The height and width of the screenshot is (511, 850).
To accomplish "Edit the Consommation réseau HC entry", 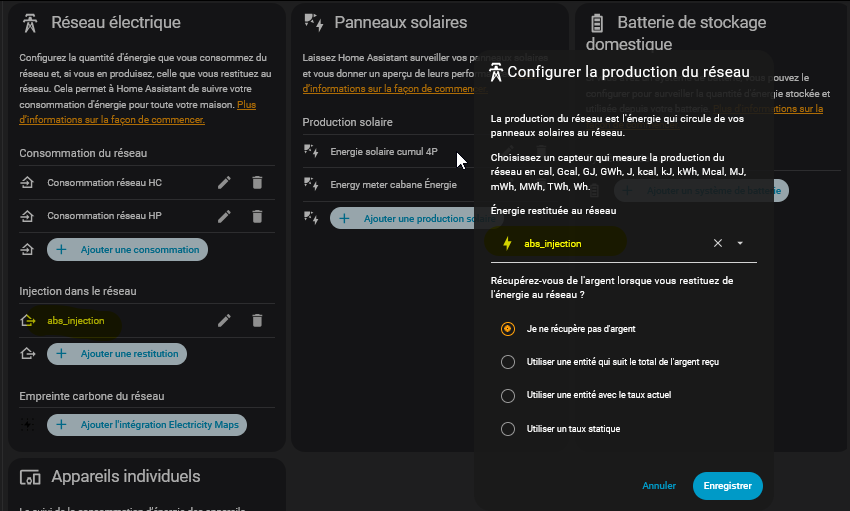I will pos(225,182).
